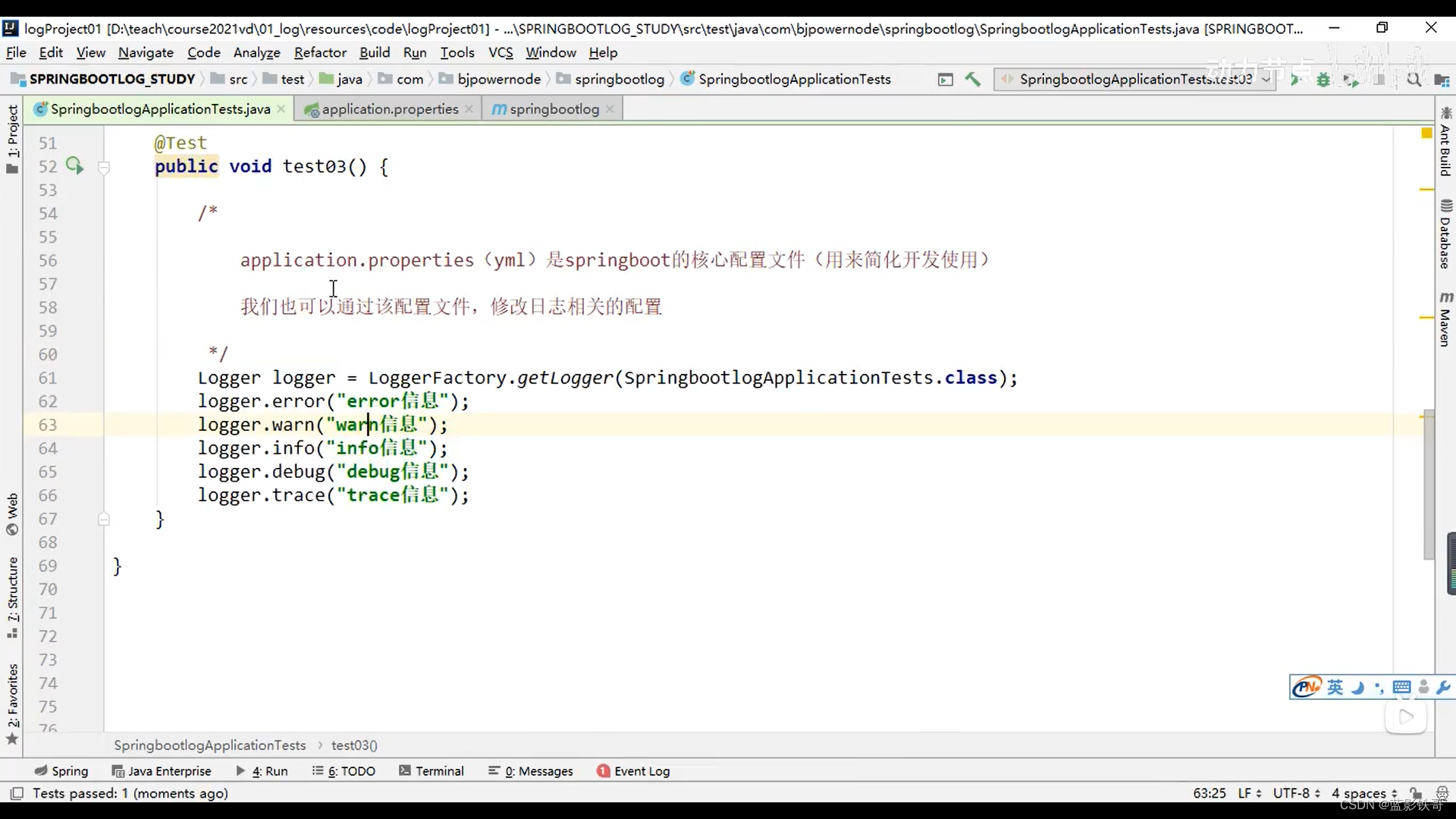Collapse test03 method fold at line 52
The width and height of the screenshot is (1456, 819).
point(104,168)
